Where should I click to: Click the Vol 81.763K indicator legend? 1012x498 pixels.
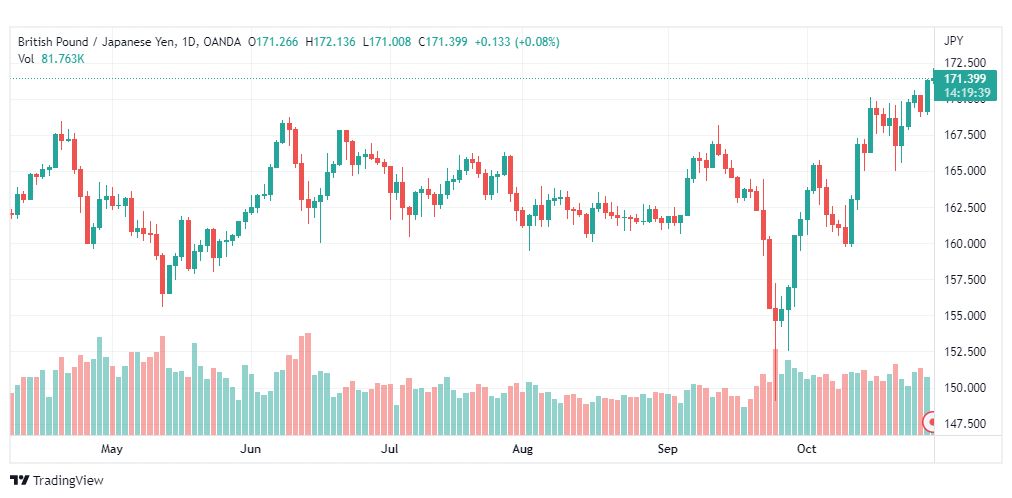(x=51, y=58)
